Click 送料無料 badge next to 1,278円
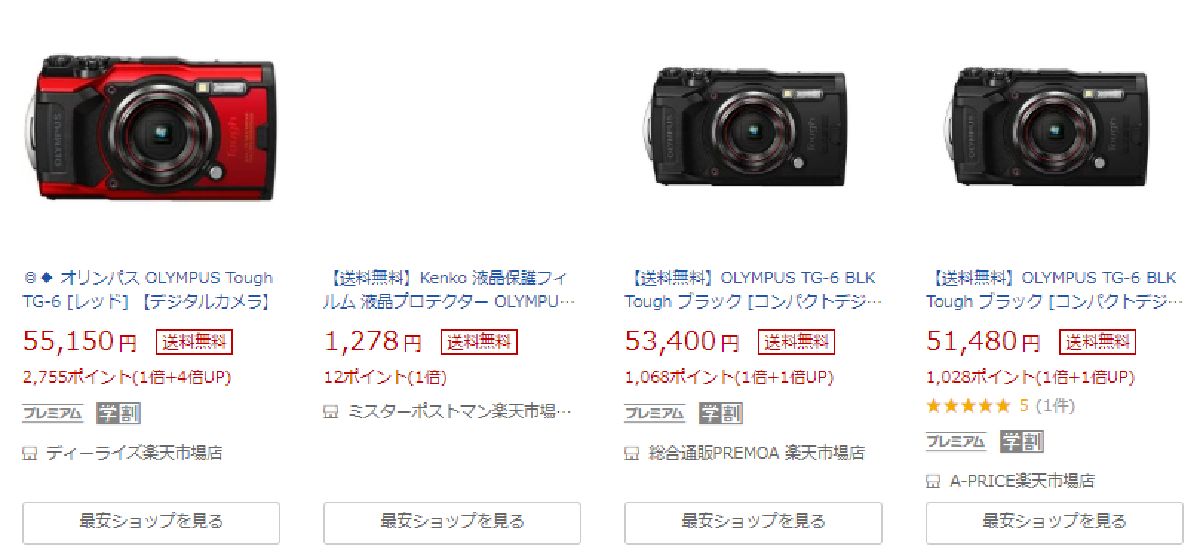 point(479,342)
